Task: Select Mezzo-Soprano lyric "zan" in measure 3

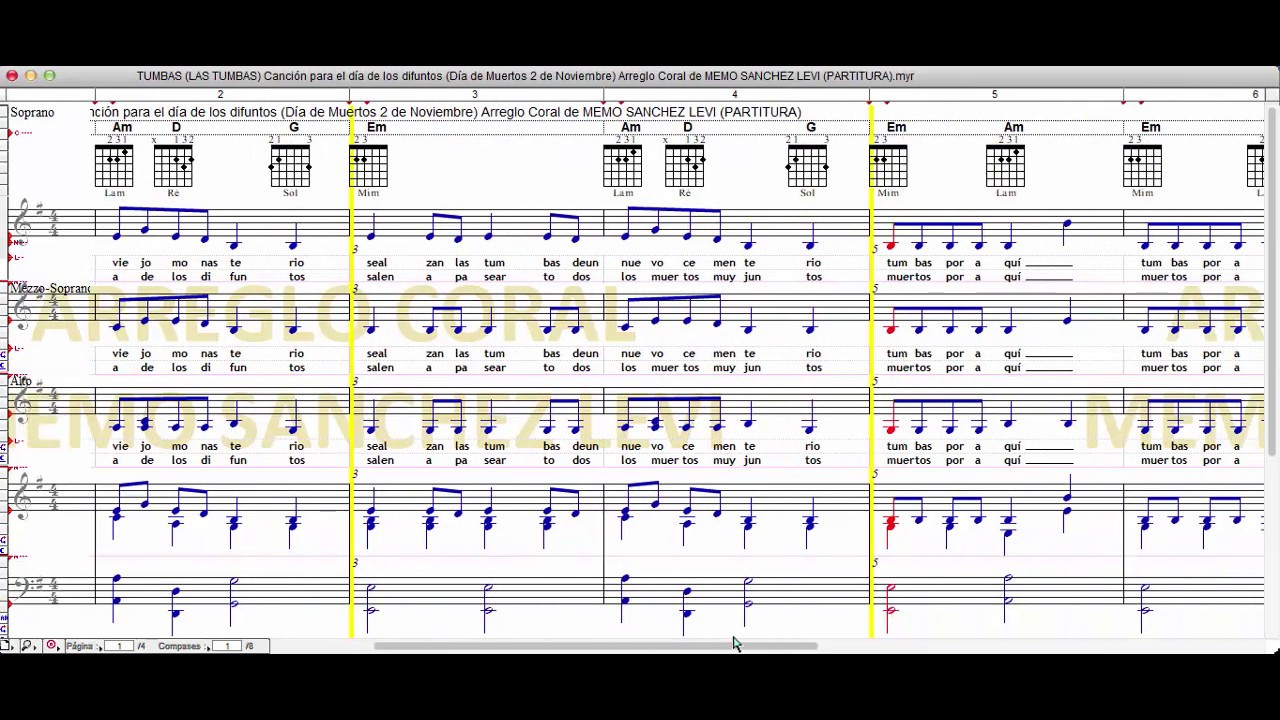Action: tap(434, 353)
